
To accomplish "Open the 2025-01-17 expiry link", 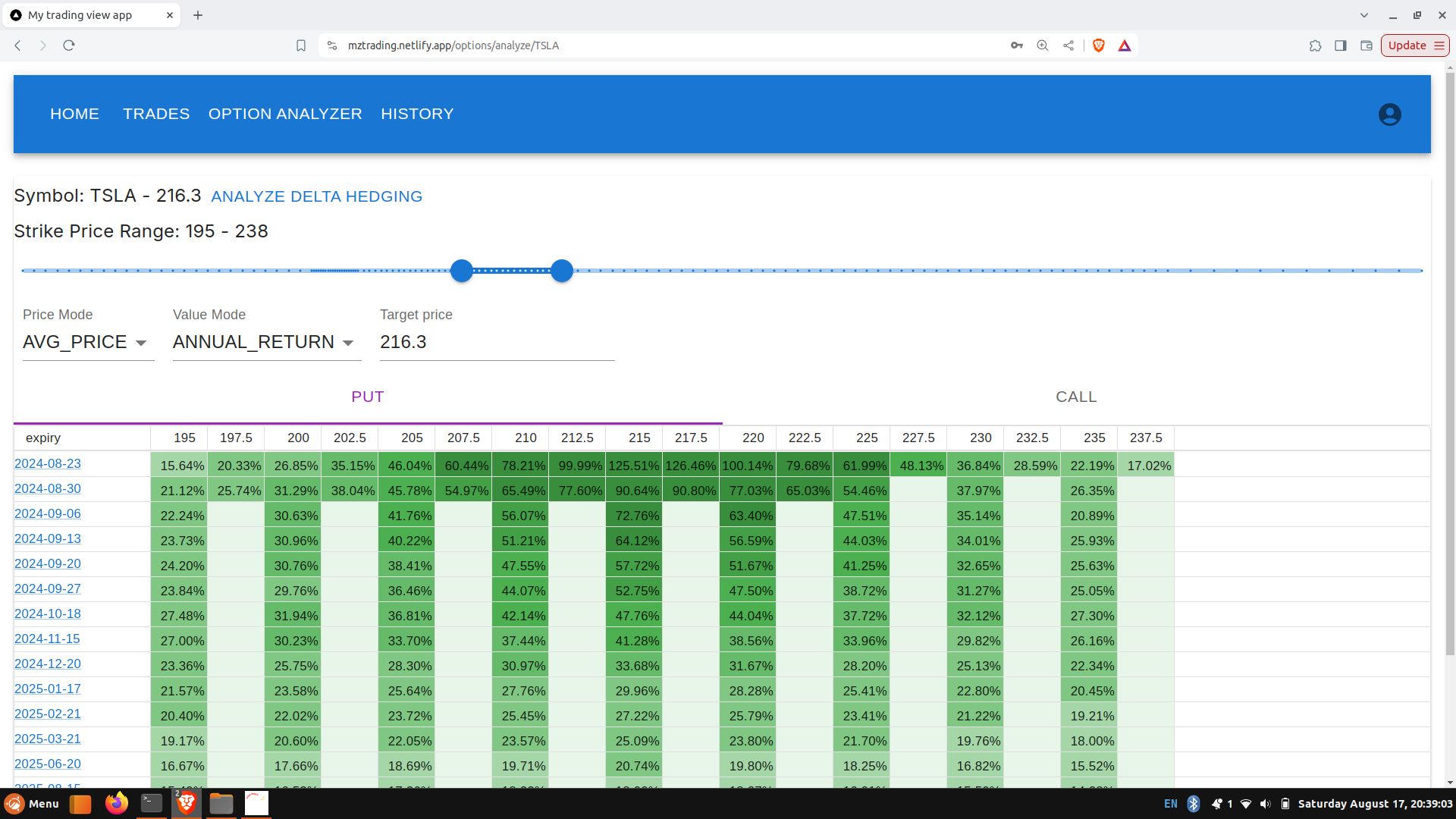I will pyautogui.click(x=48, y=689).
